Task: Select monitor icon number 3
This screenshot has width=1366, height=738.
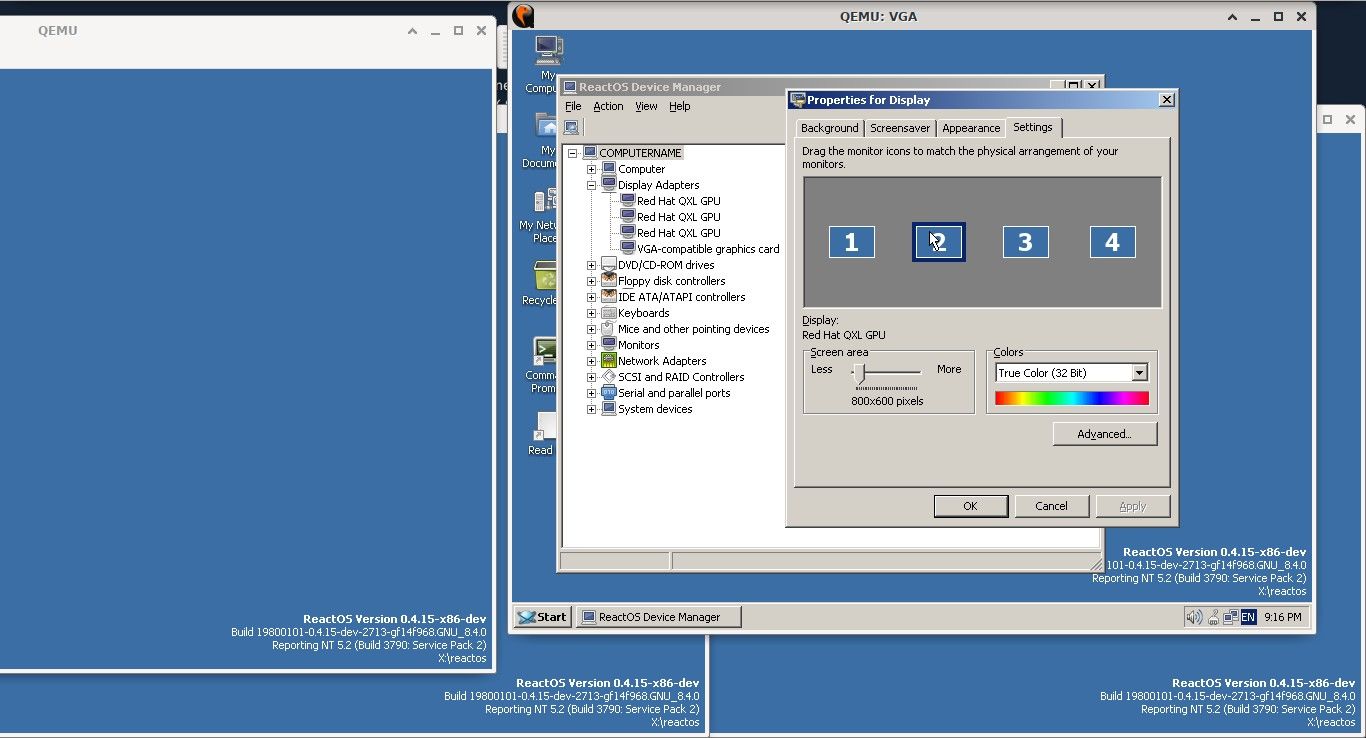Action: (x=1025, y=242)
